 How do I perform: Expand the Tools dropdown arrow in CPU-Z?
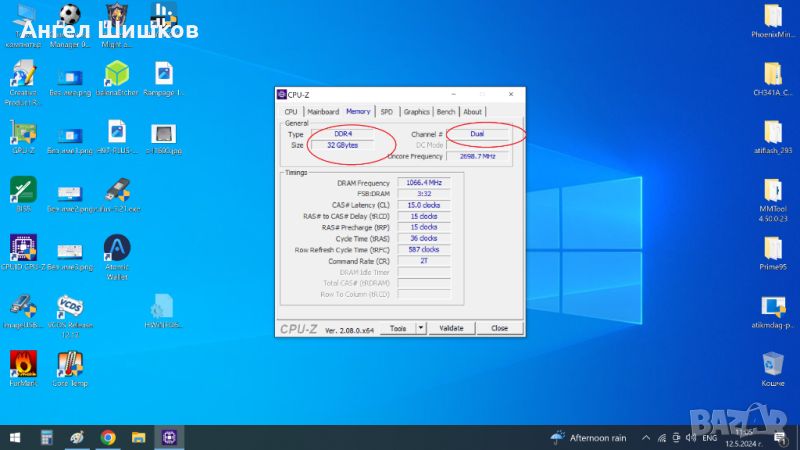[x=421, y=328]
